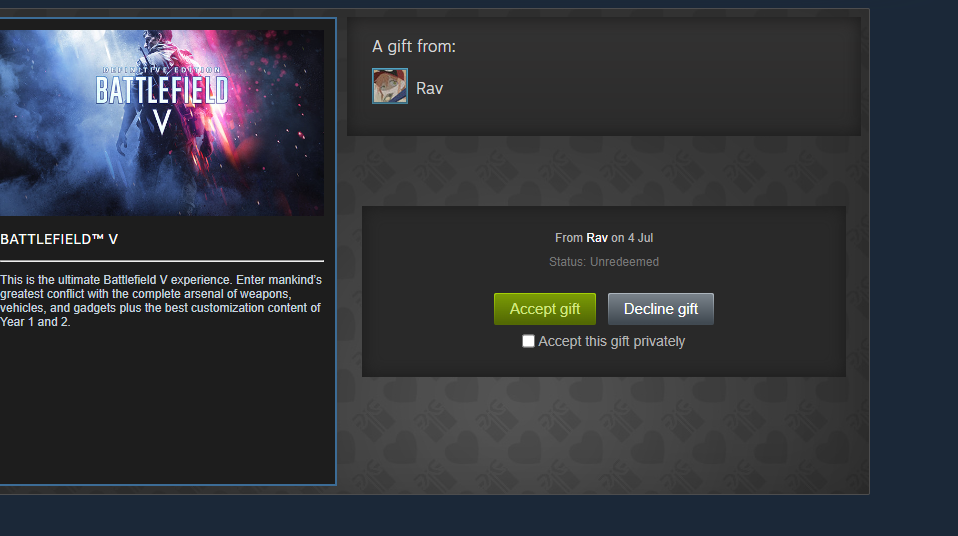Click the large V logo on the banner artwork
This screenshot has height=536, width=958.
[x=162, y=122]
